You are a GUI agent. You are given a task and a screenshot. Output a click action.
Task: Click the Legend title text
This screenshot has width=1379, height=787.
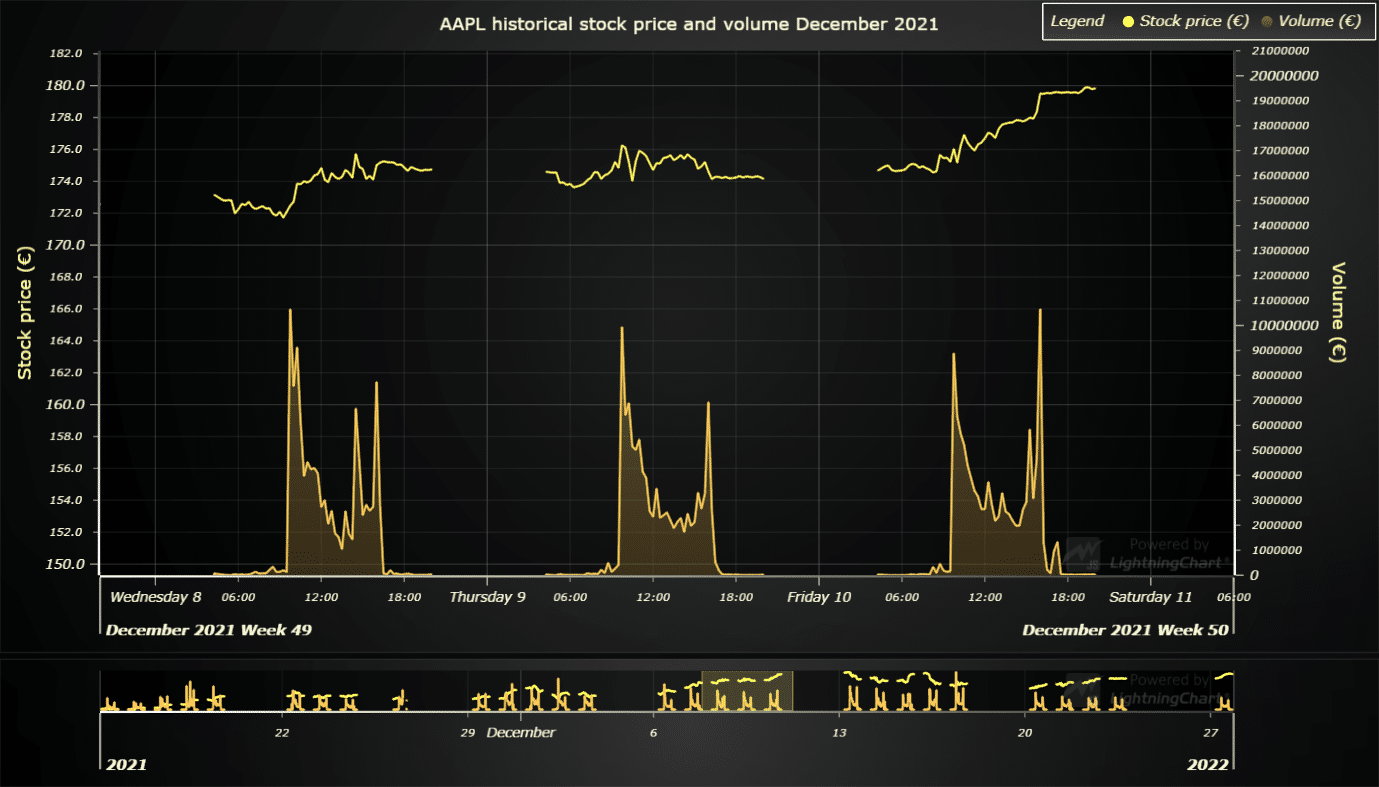click(1077, 21)
